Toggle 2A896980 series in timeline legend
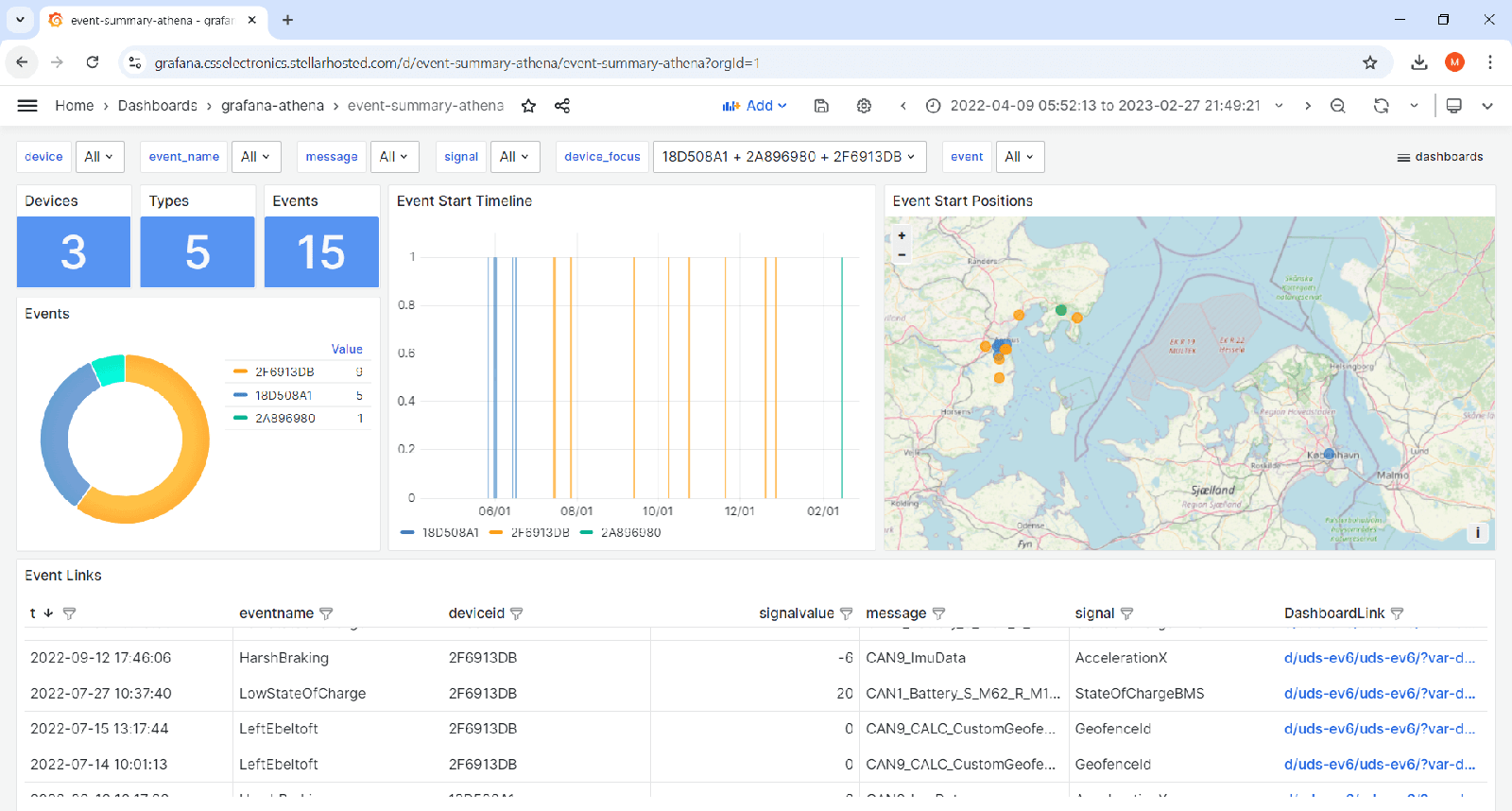Screen dimensions: 1512x811 click(x=630, y=533)
